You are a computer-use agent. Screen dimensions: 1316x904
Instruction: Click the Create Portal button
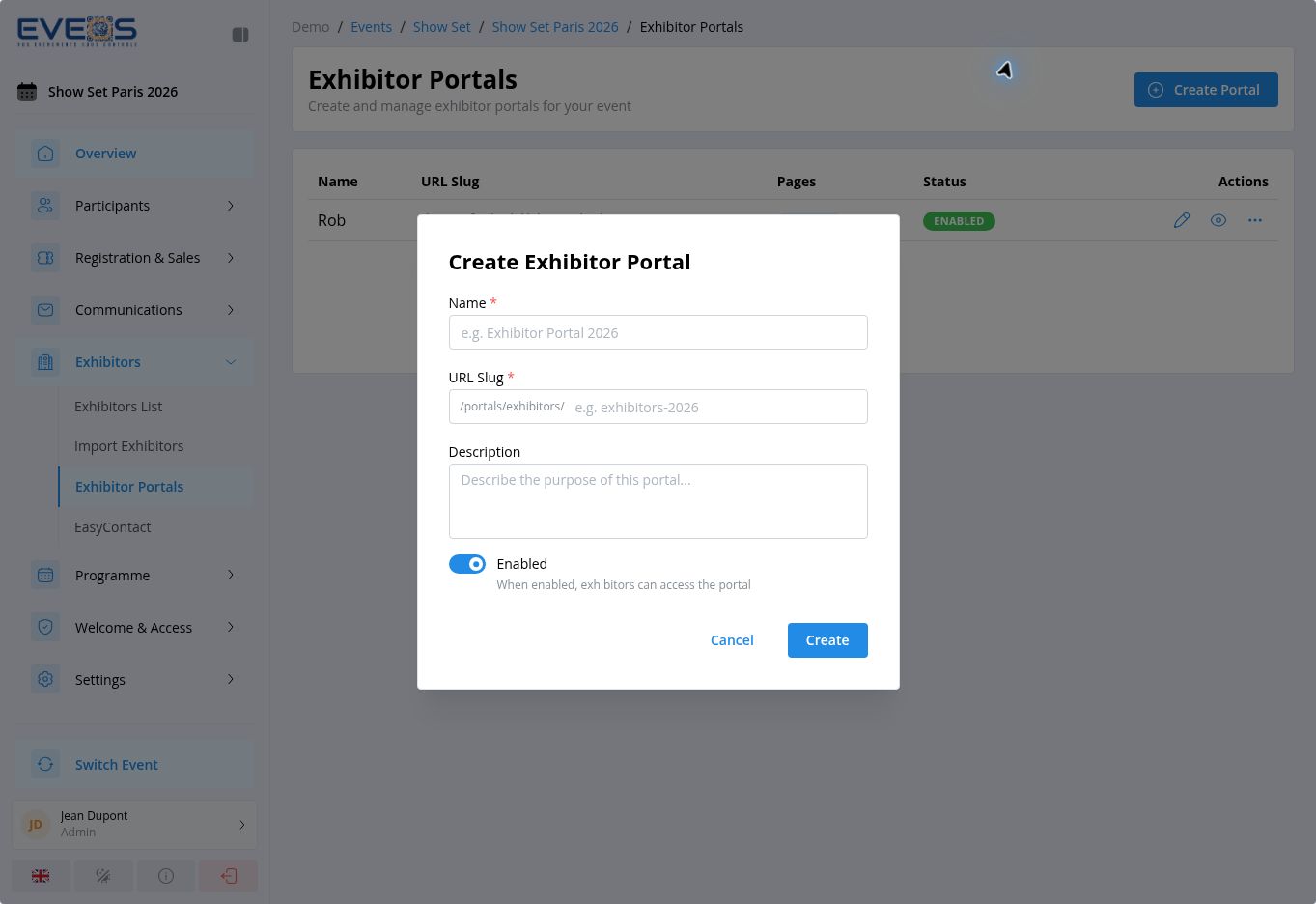(1206, 90)
